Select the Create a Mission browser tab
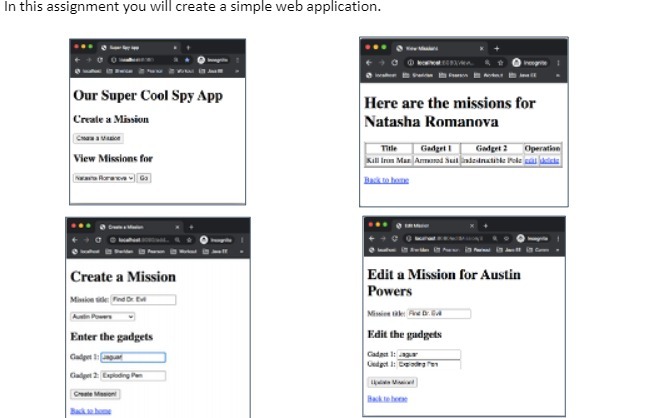The image size is (653, 418). click(140, 227)
